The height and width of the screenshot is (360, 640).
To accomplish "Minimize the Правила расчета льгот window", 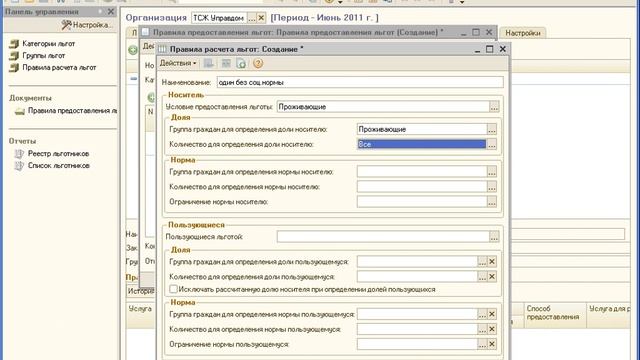I will click(x=477, y=49).
